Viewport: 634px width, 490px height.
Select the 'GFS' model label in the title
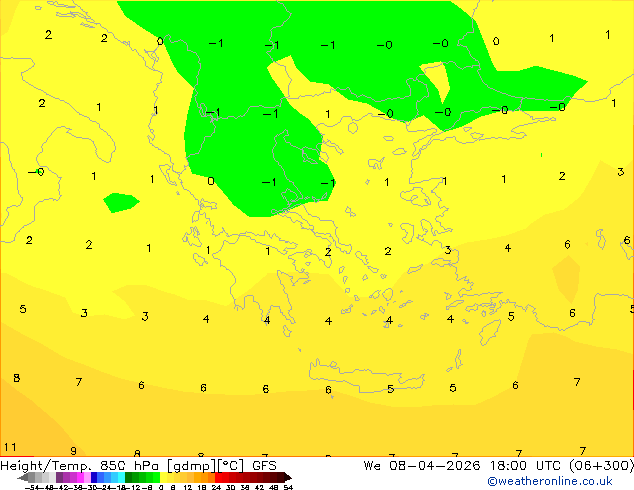264,466
